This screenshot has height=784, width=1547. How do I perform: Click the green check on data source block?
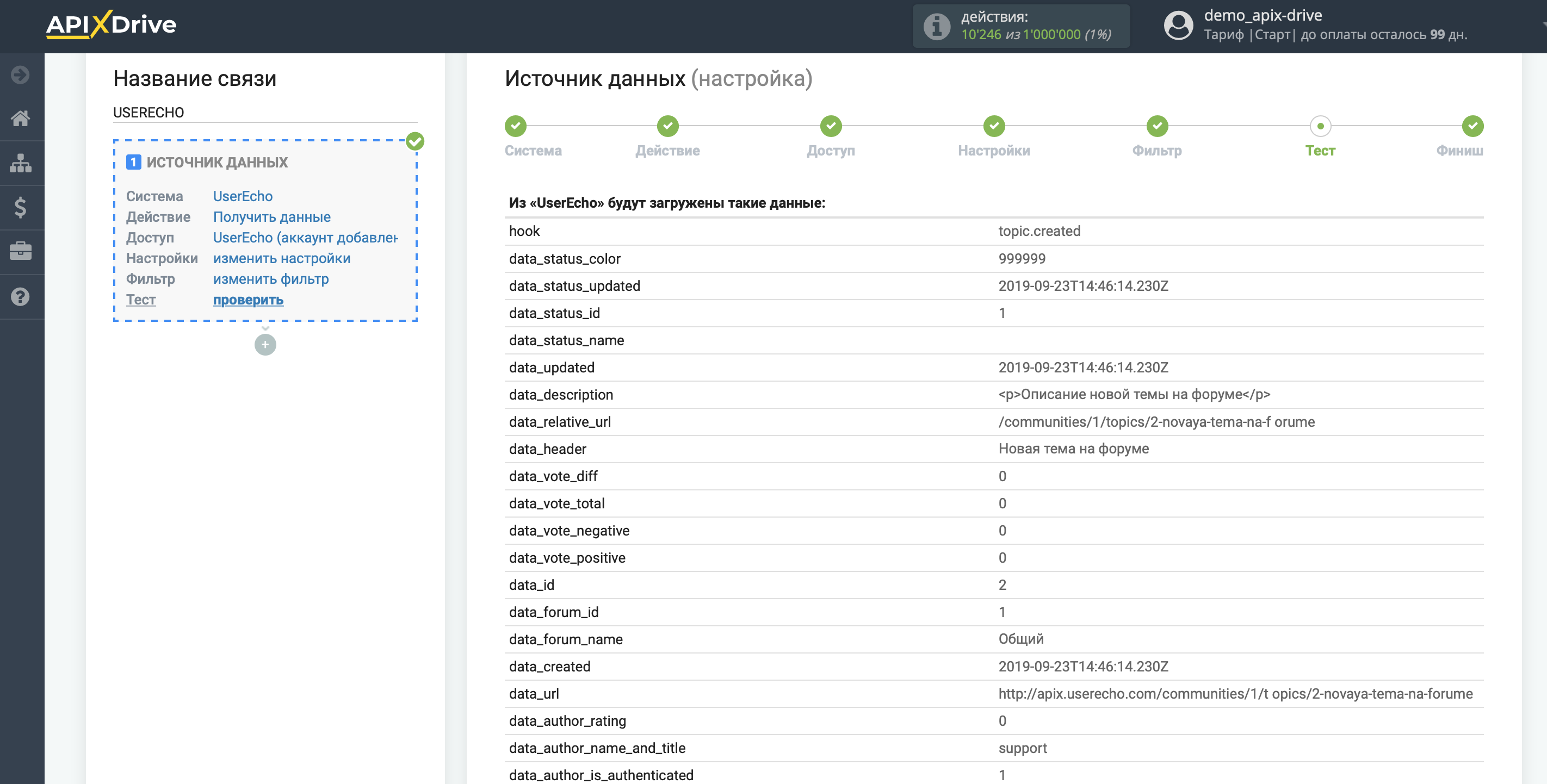tap(415, 141)
